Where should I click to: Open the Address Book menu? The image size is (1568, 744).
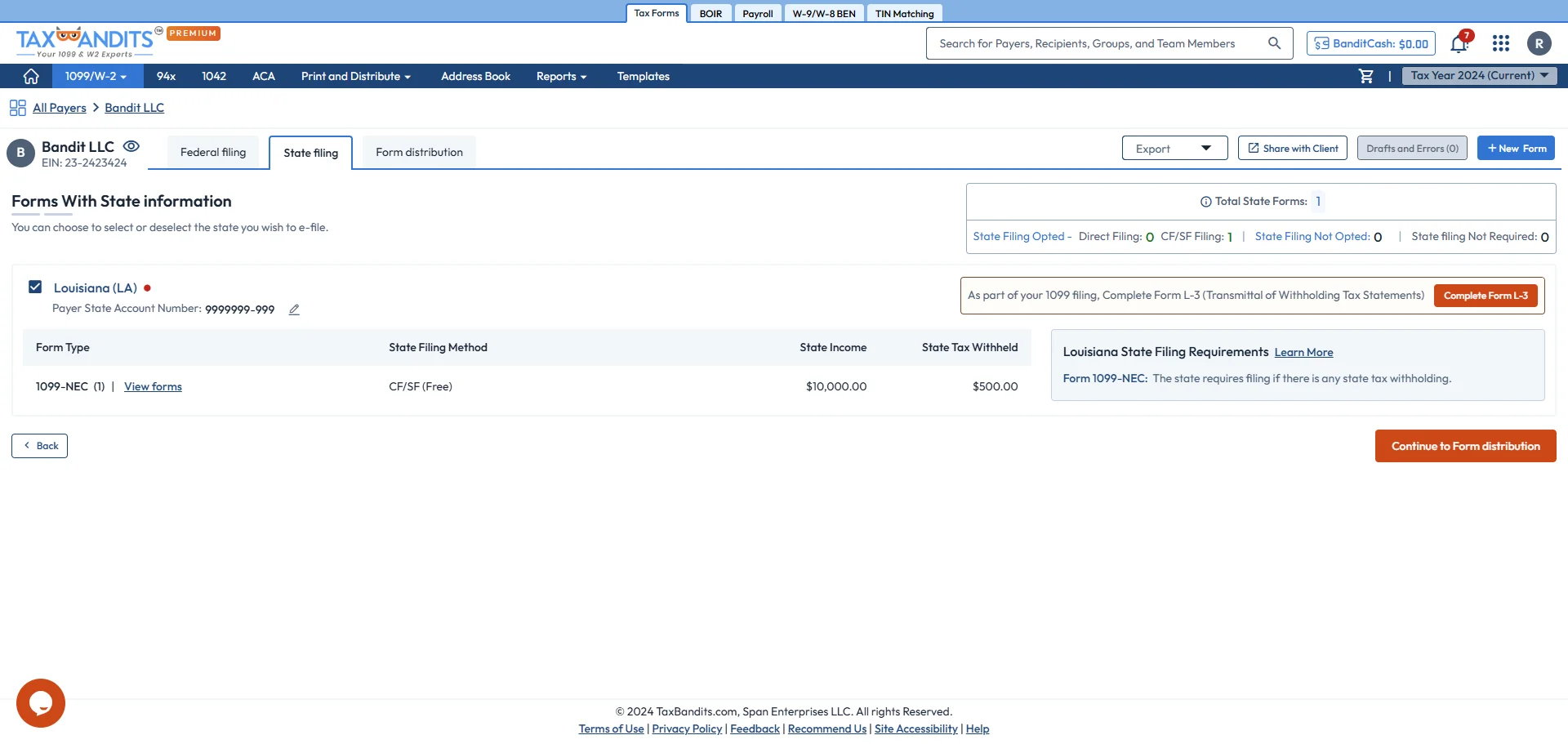(x=475, y=76)
